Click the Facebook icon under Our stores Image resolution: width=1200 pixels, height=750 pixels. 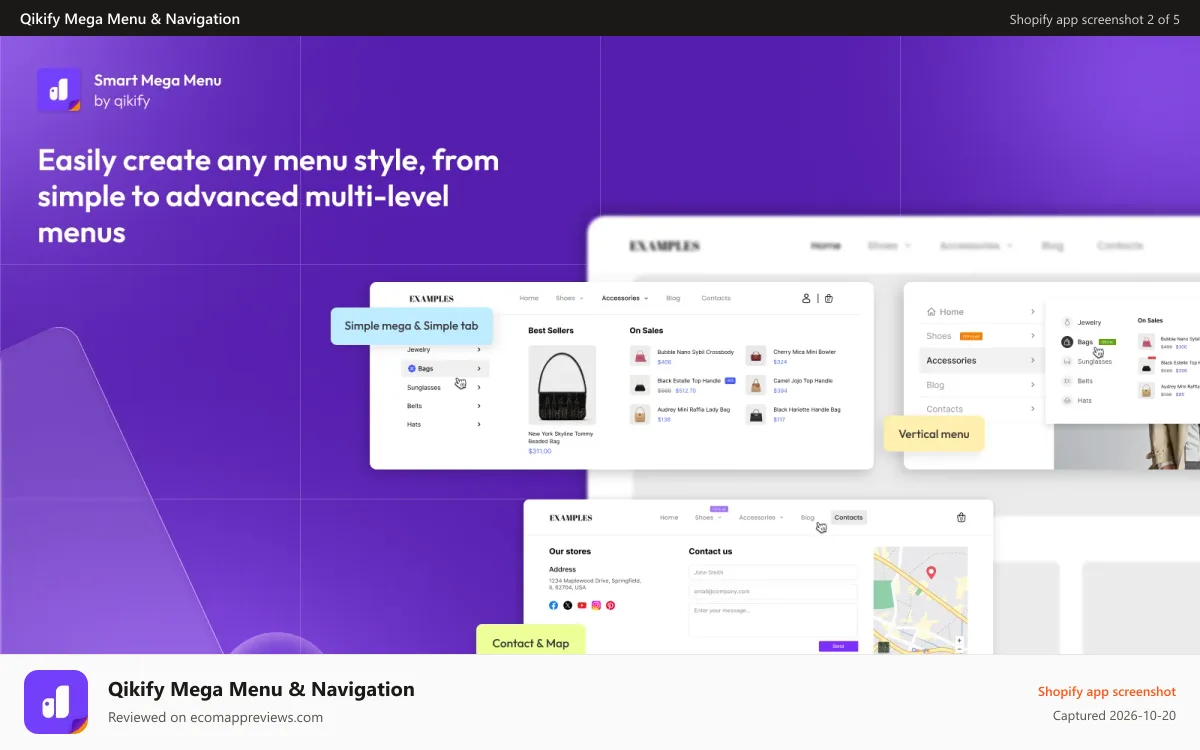(553, 605)
